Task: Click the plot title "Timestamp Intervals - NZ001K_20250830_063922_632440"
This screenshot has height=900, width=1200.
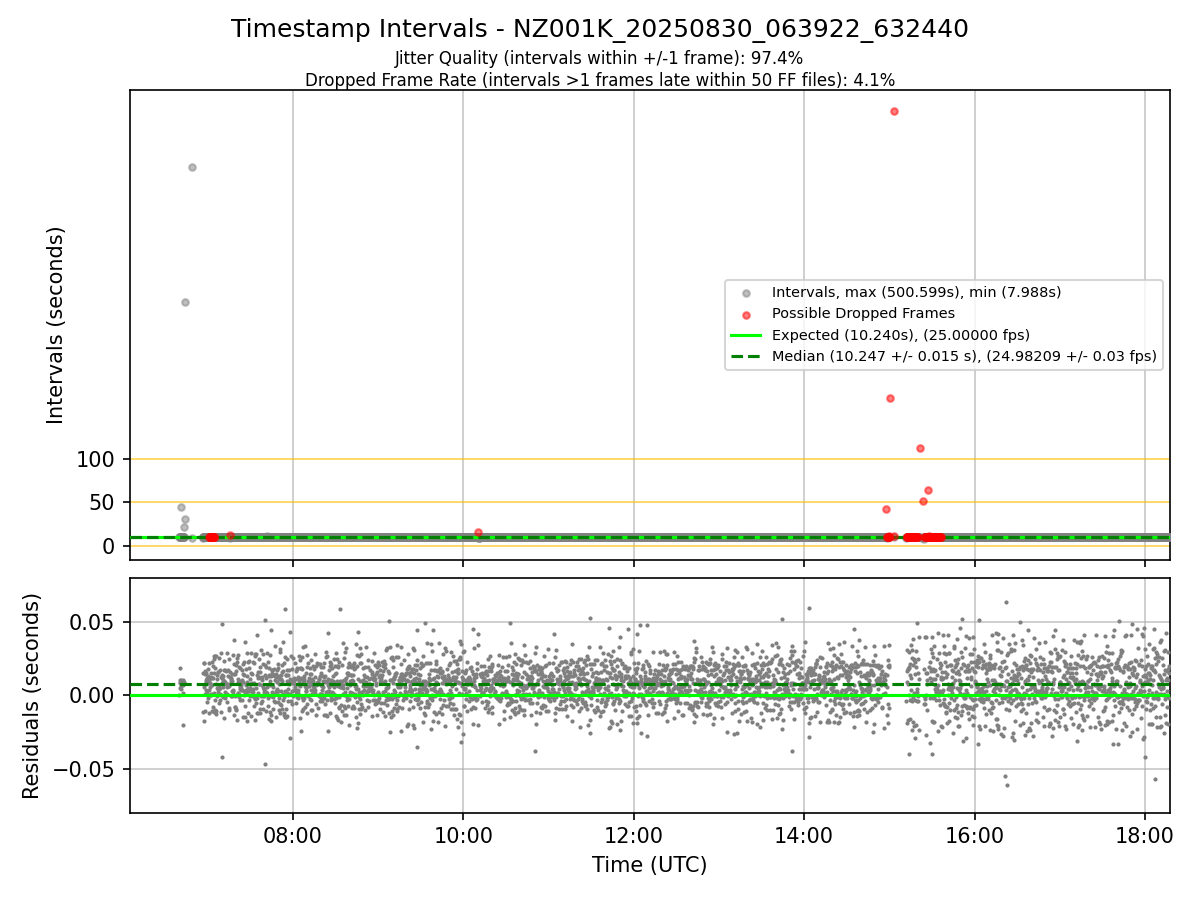Action: (599, 29)
